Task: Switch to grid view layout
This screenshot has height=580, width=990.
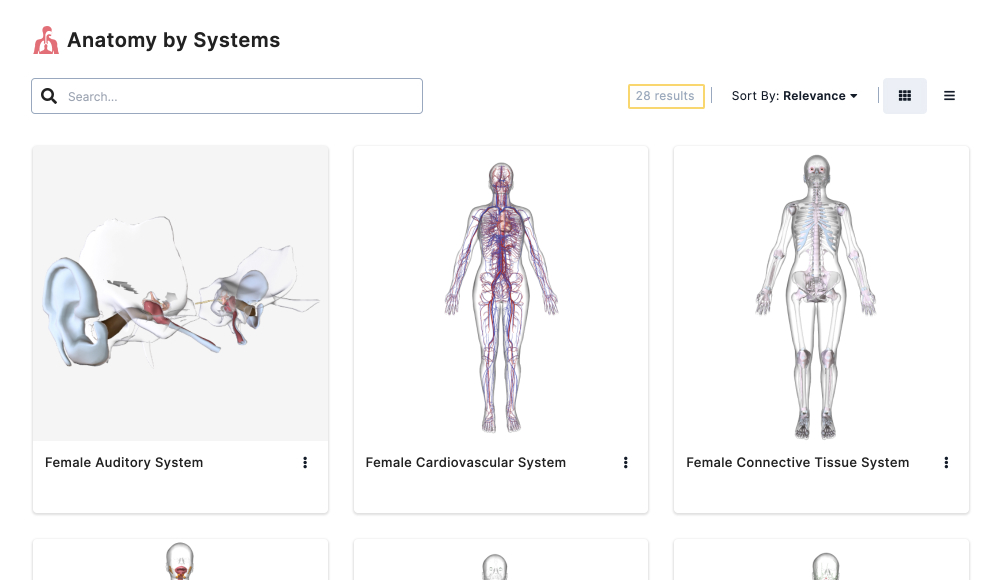Action: pyautogui.click(x=904, y=96)
